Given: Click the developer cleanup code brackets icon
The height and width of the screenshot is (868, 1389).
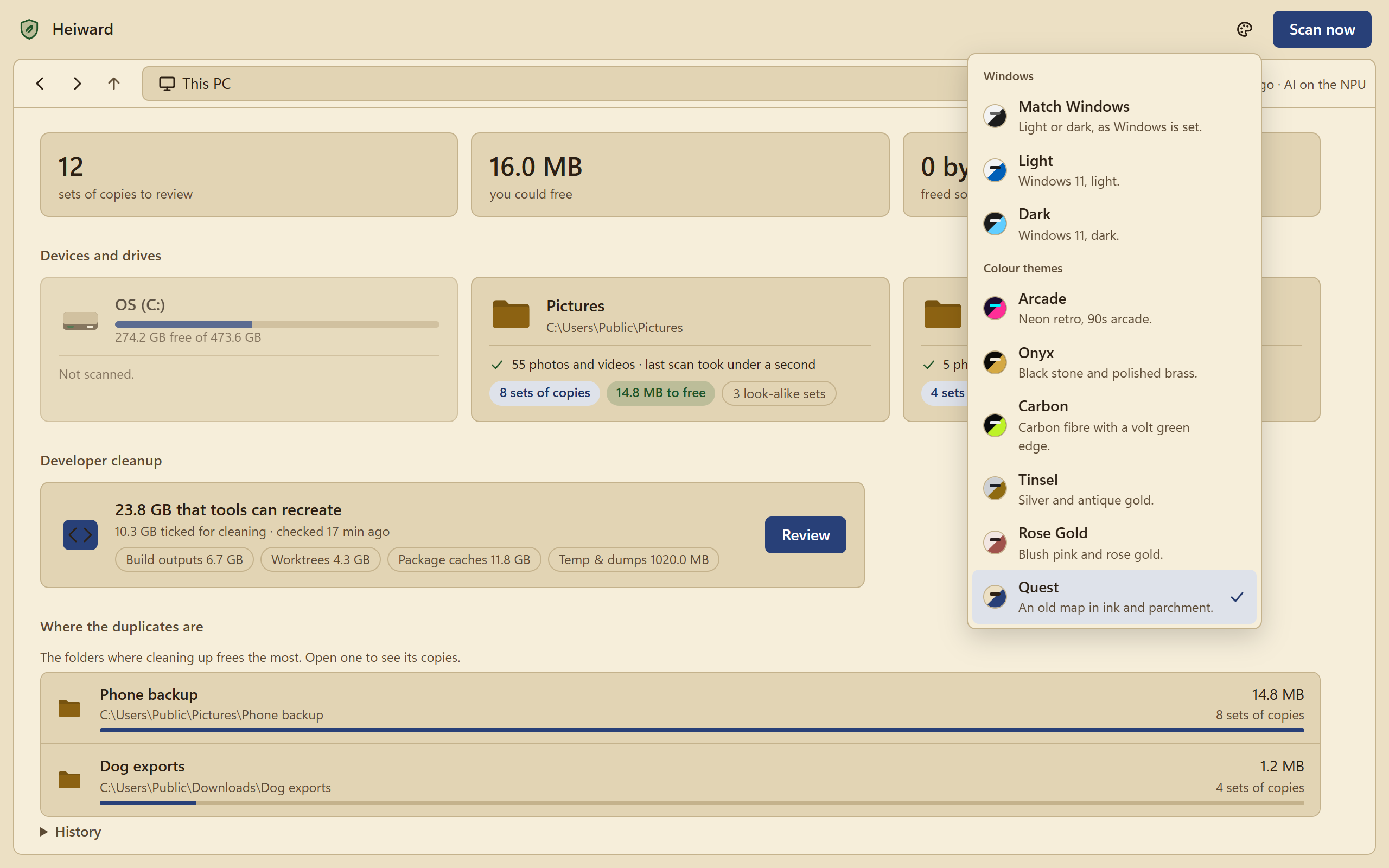Looking at the screenshot, I should (80, 535).
